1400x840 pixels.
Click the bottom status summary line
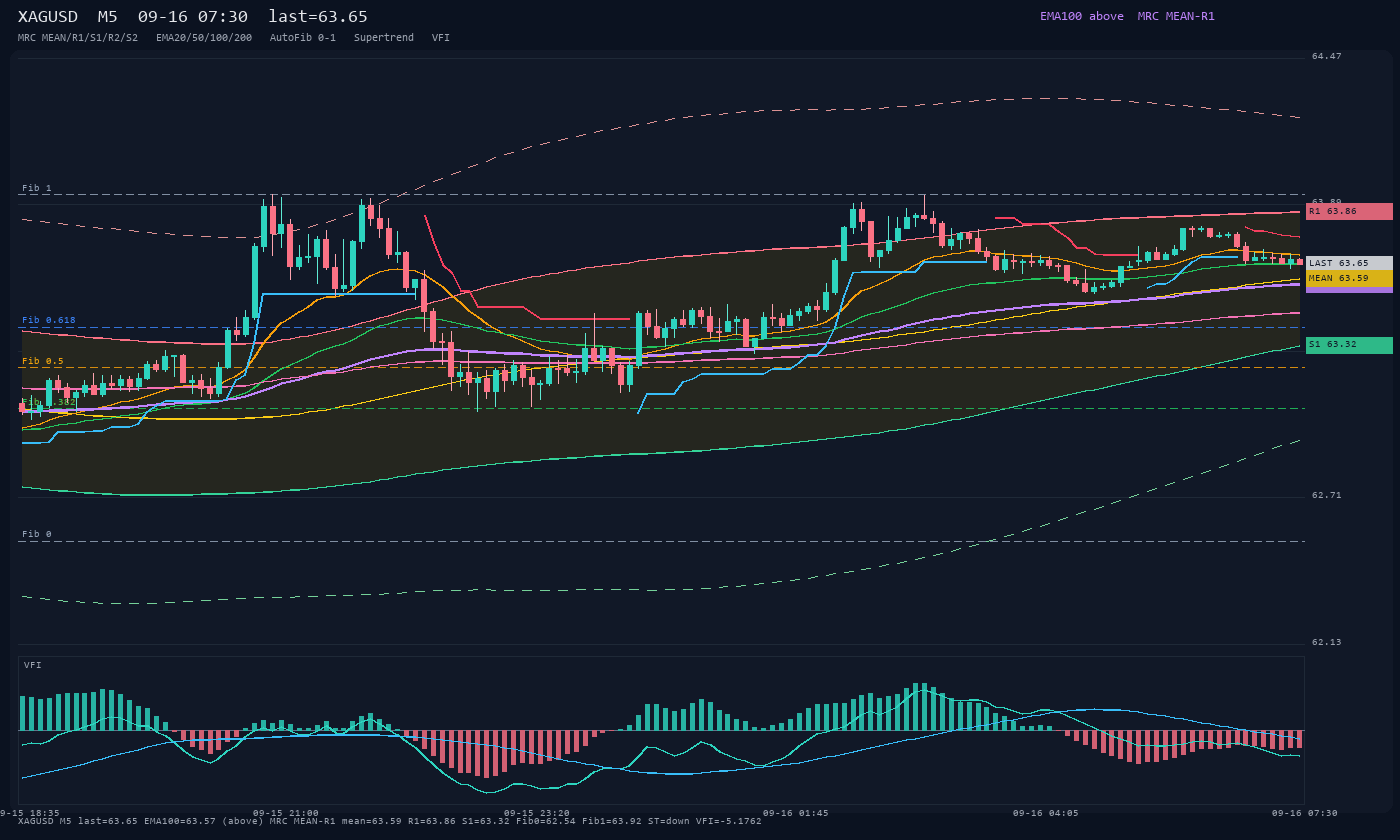pyautogui.click(x=390, y=821)
